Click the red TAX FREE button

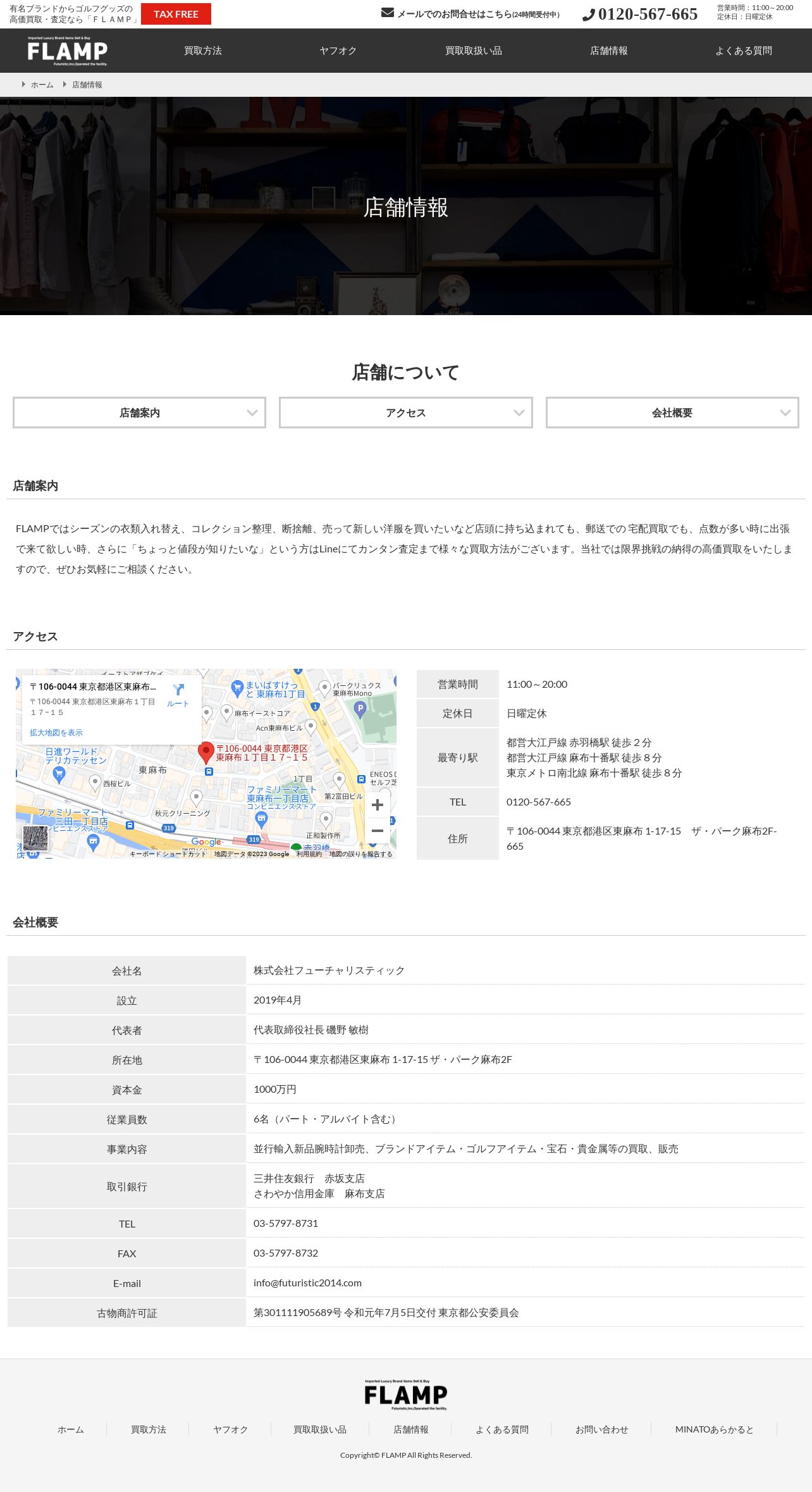pyautogui.click(x=176, y=14)
